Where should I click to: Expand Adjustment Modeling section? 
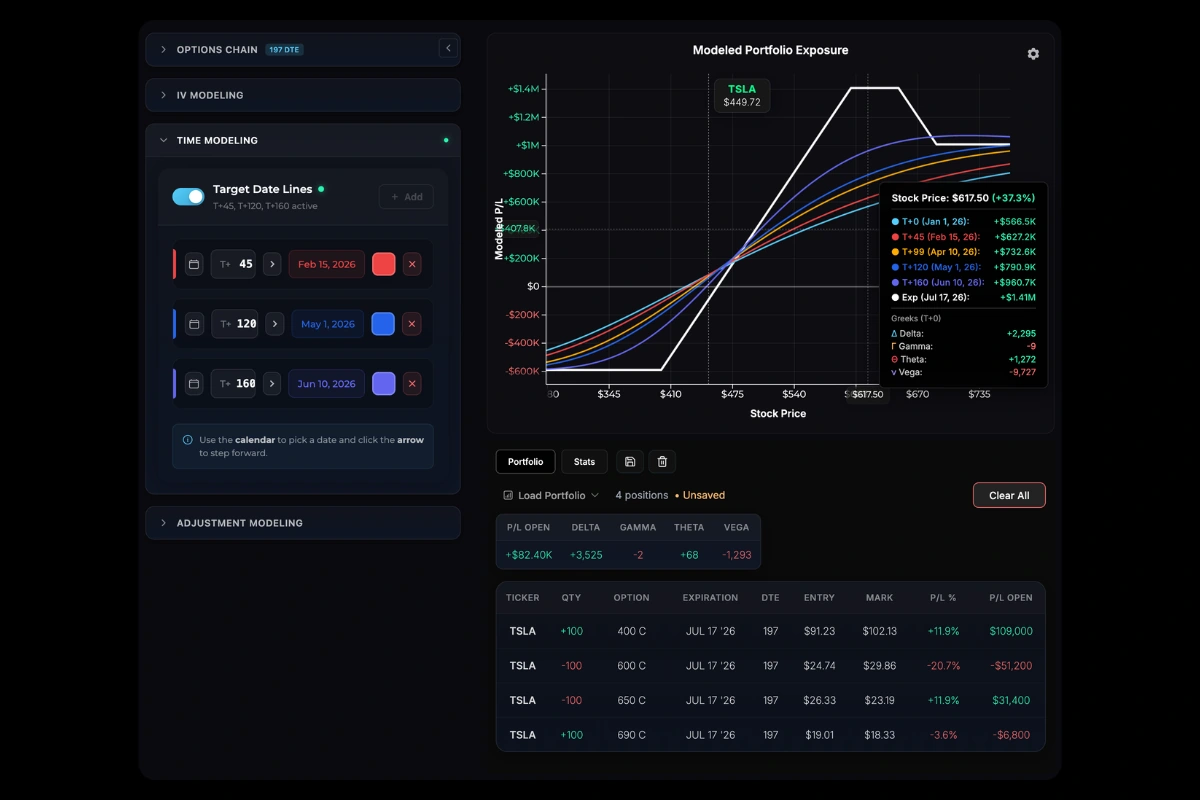(x=239, y=523)
